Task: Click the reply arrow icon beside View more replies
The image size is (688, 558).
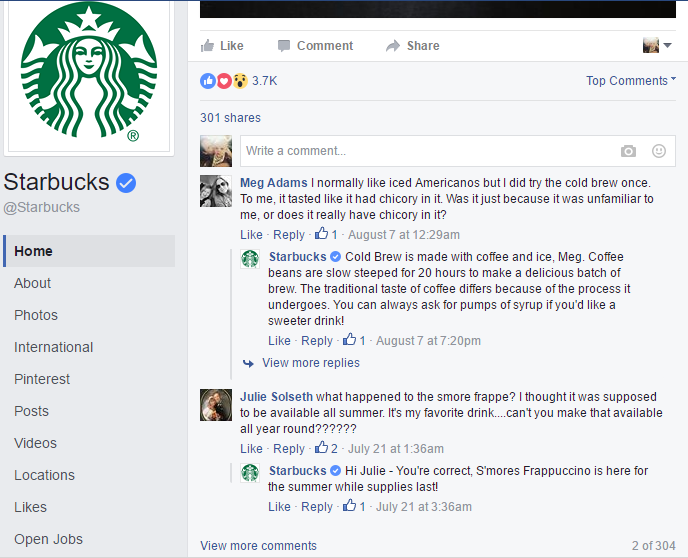Action: pos(248,363)
